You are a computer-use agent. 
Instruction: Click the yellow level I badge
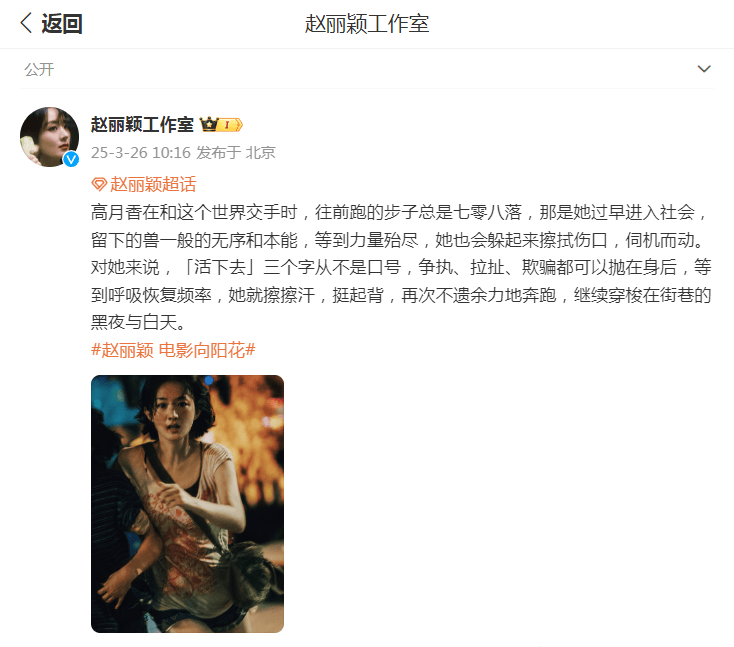click(230, 125)
